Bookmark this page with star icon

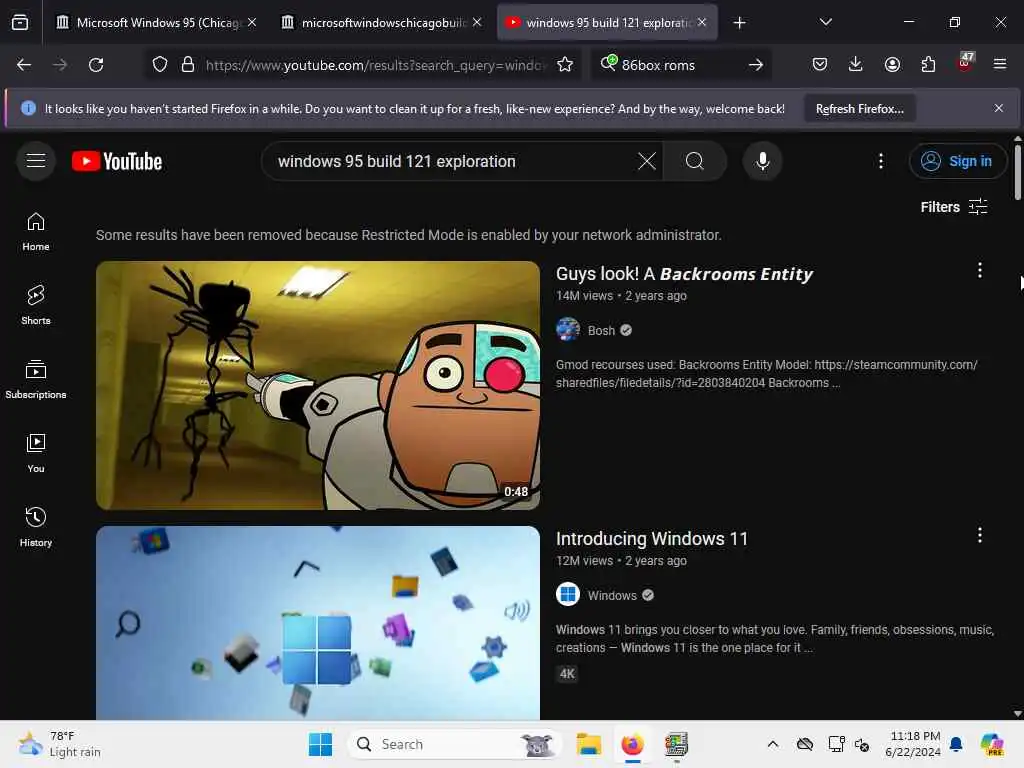coord(565,65)
